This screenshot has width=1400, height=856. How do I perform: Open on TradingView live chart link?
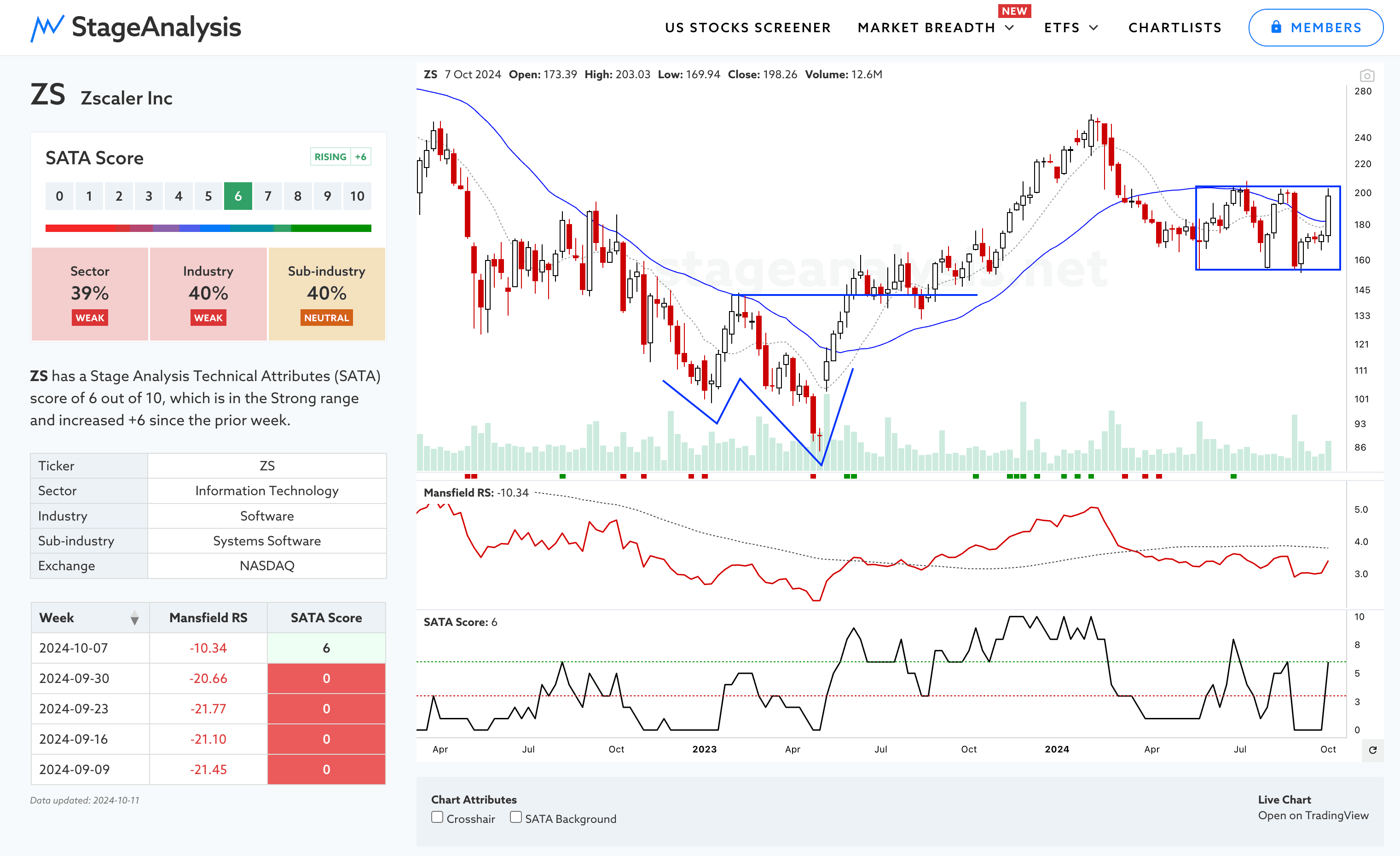pyautogui.click(x=1313, y=816)
